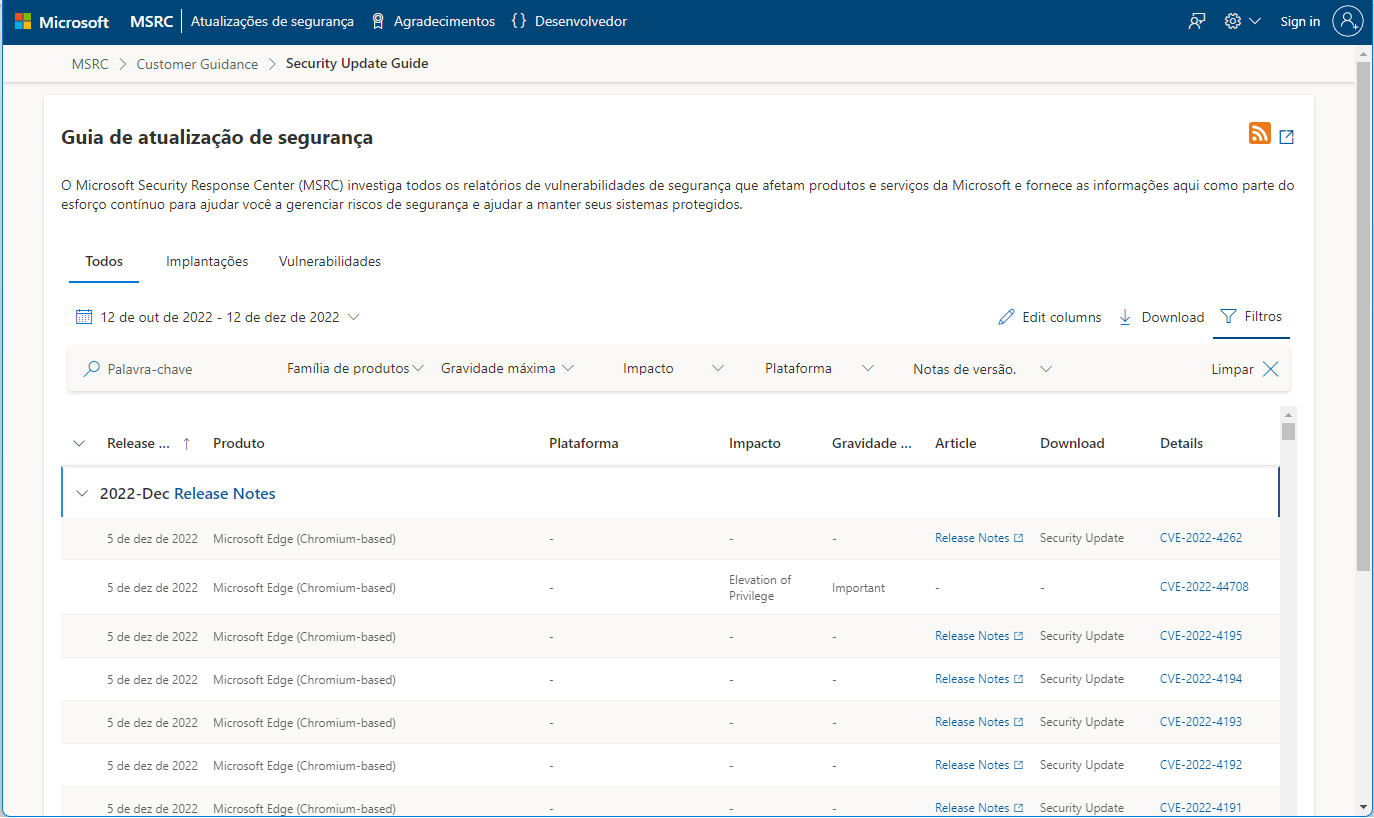Switch to the Vulnerabilidades tab
The image size is (1374, 818).
click(x=330, y=262)
